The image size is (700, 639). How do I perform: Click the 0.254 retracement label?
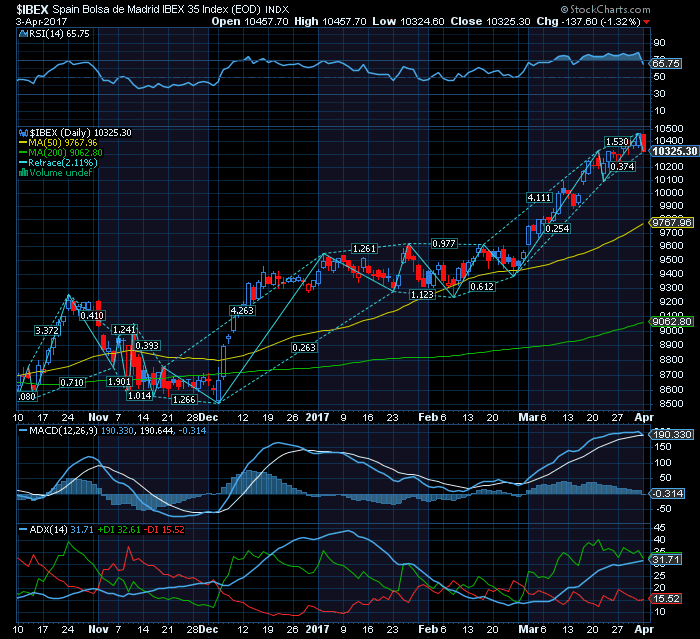click(558, 229)
